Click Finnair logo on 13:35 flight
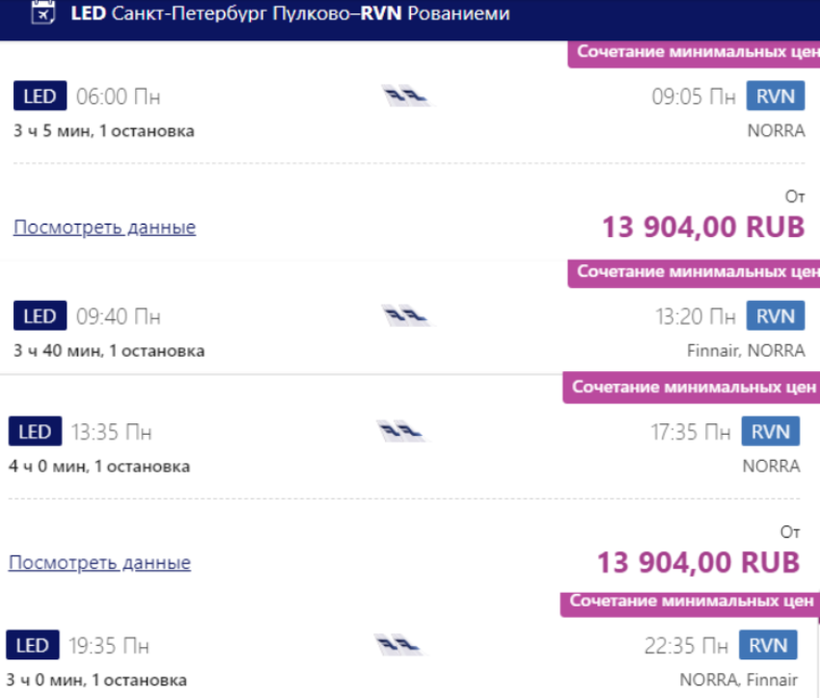Screen dimensions: 820x698 click(401, 432)
